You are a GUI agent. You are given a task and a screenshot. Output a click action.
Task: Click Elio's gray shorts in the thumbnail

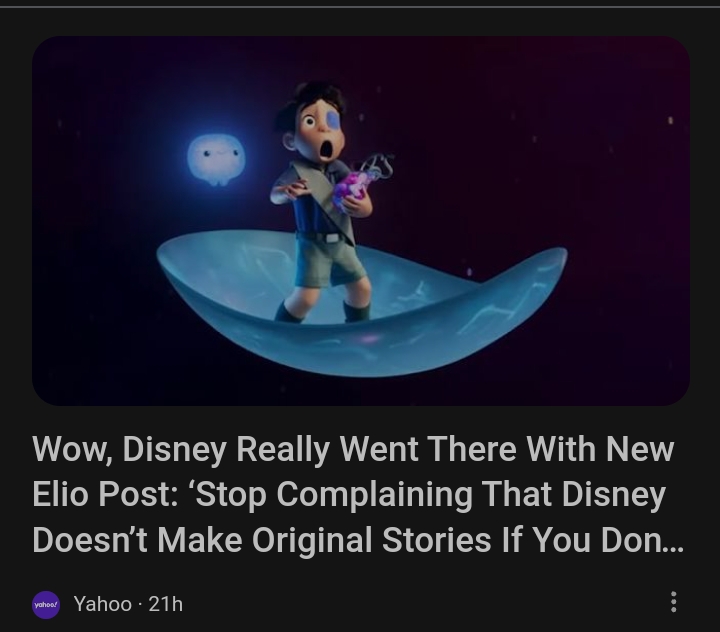[x=330, y=262]
